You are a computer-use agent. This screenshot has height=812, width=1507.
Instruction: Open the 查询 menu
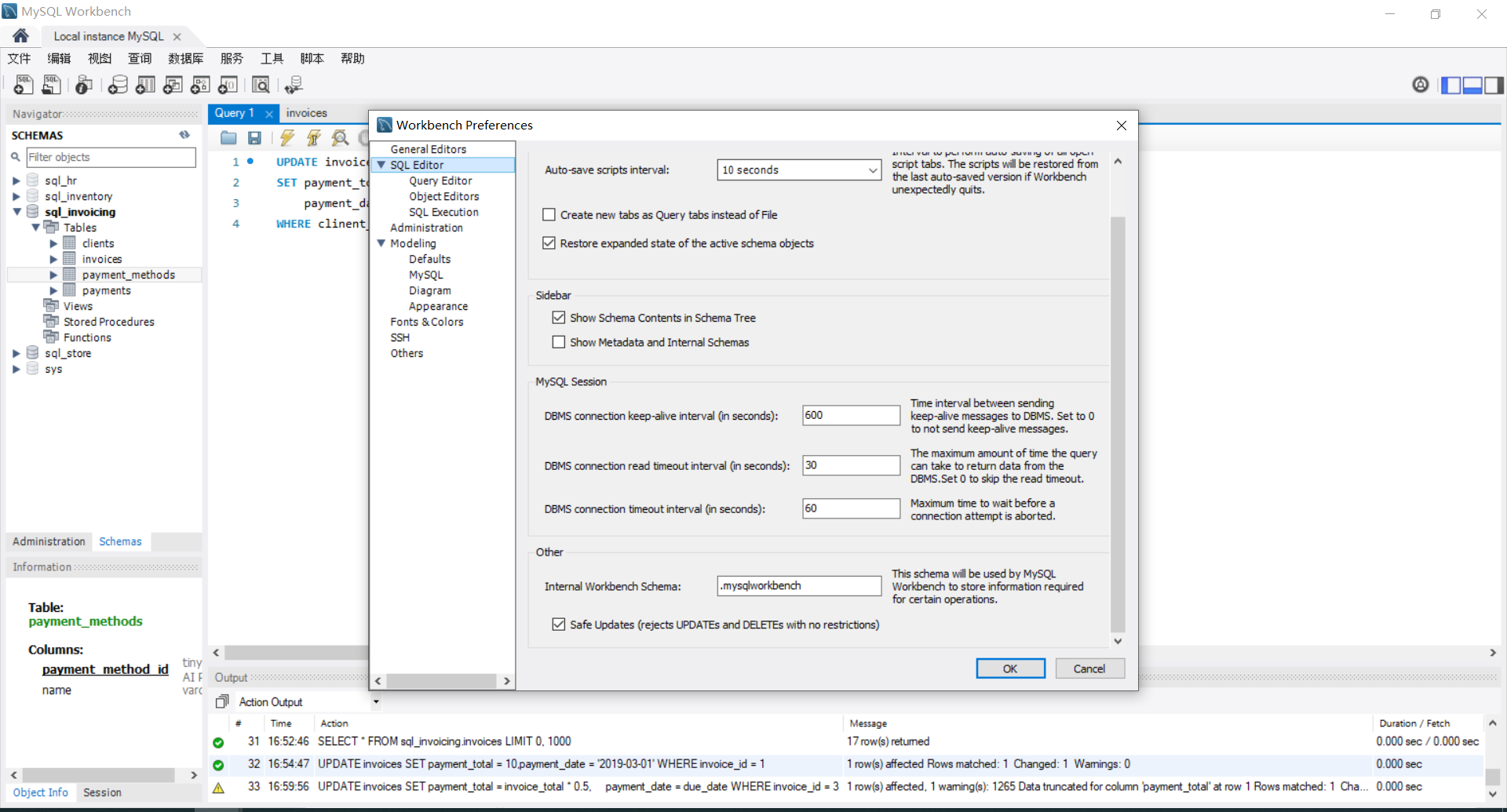tap(140, 59)
